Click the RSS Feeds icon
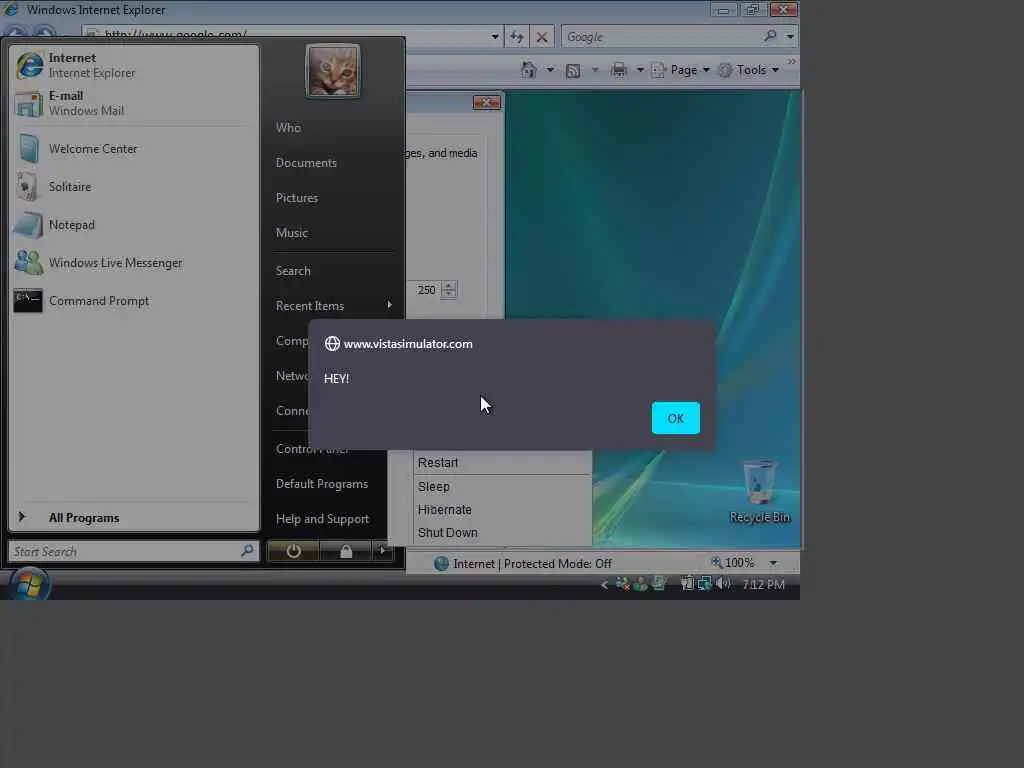The image size is (1024, 768). (573, 71)
